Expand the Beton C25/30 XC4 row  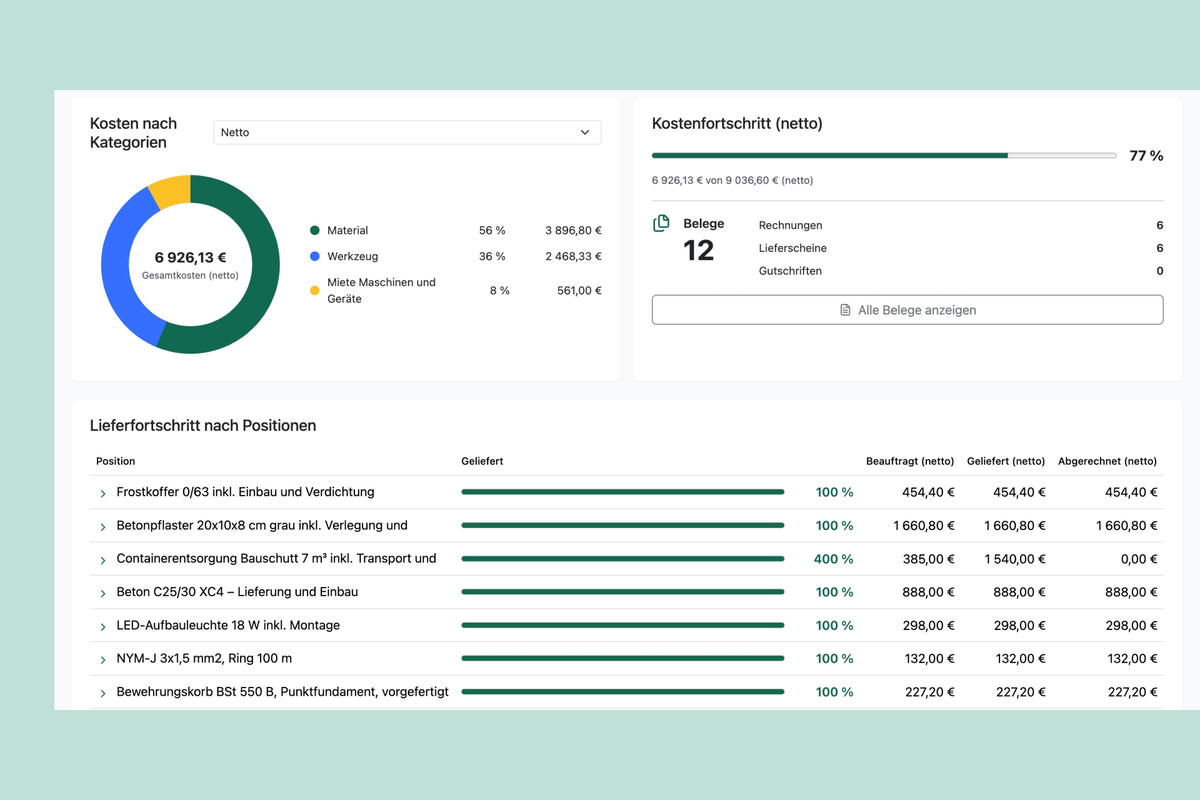[102, 593]
